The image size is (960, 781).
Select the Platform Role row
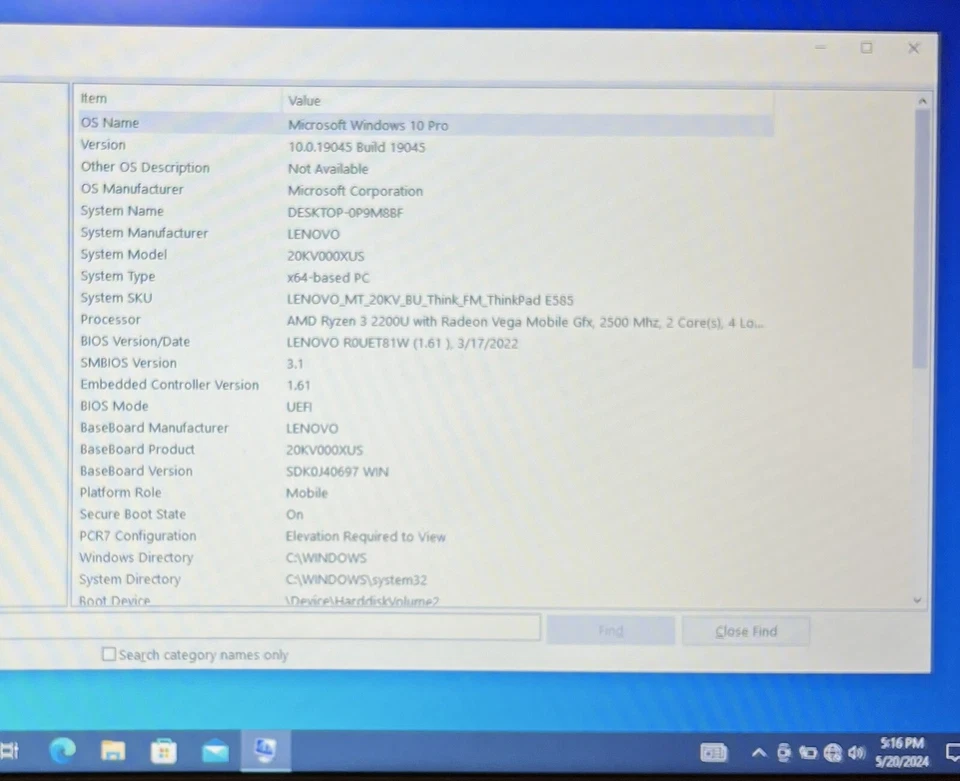[x=426, y=493]
